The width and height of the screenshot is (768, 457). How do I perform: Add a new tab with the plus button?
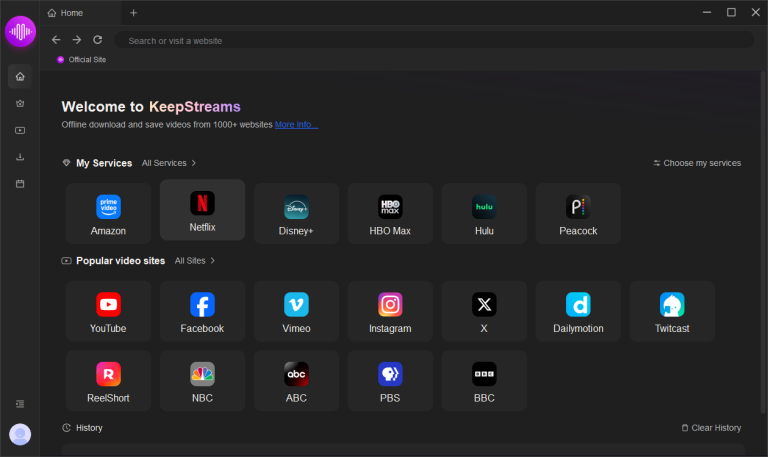(133, 13)
